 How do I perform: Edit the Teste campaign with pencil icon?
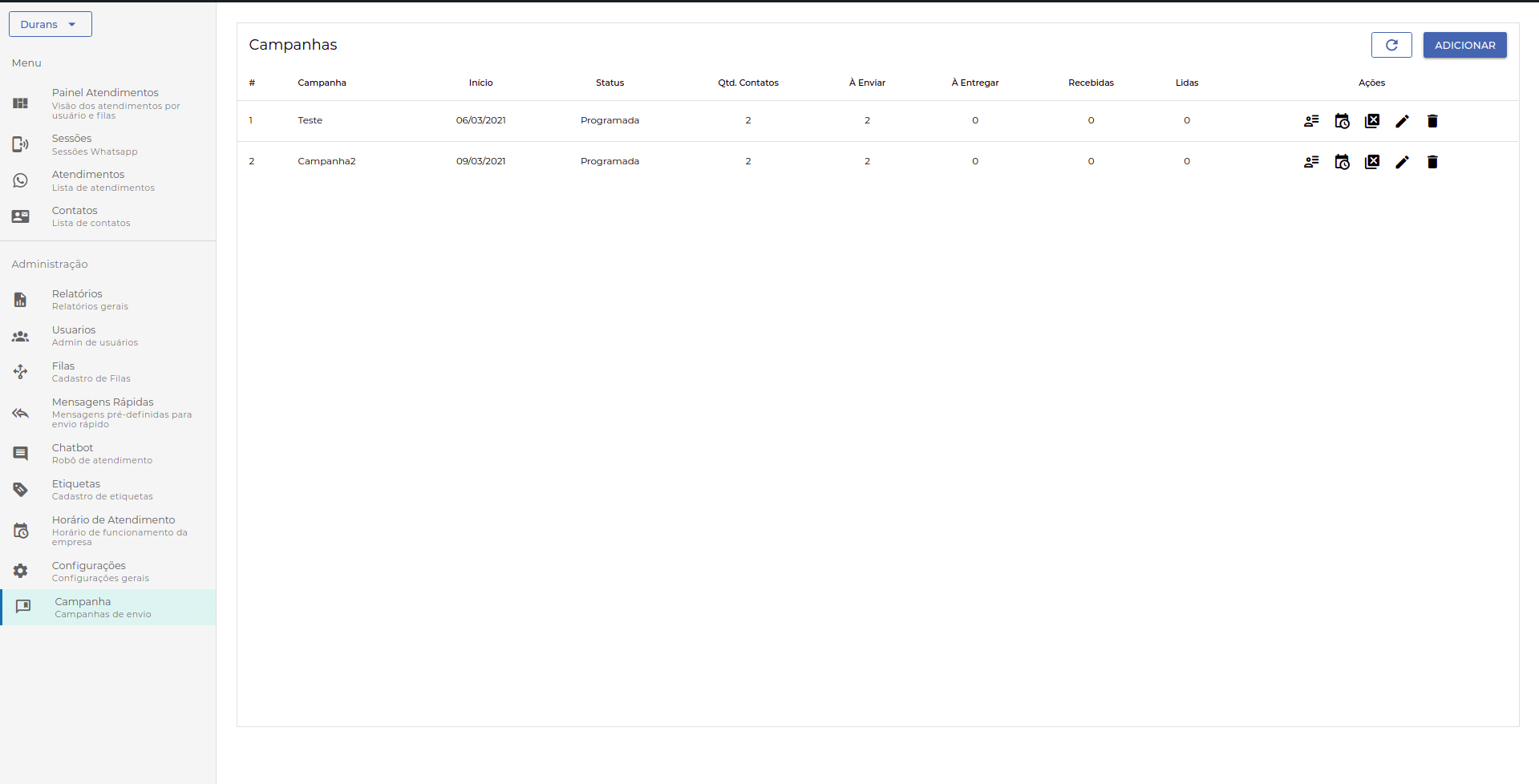(x=1402, y=121)
